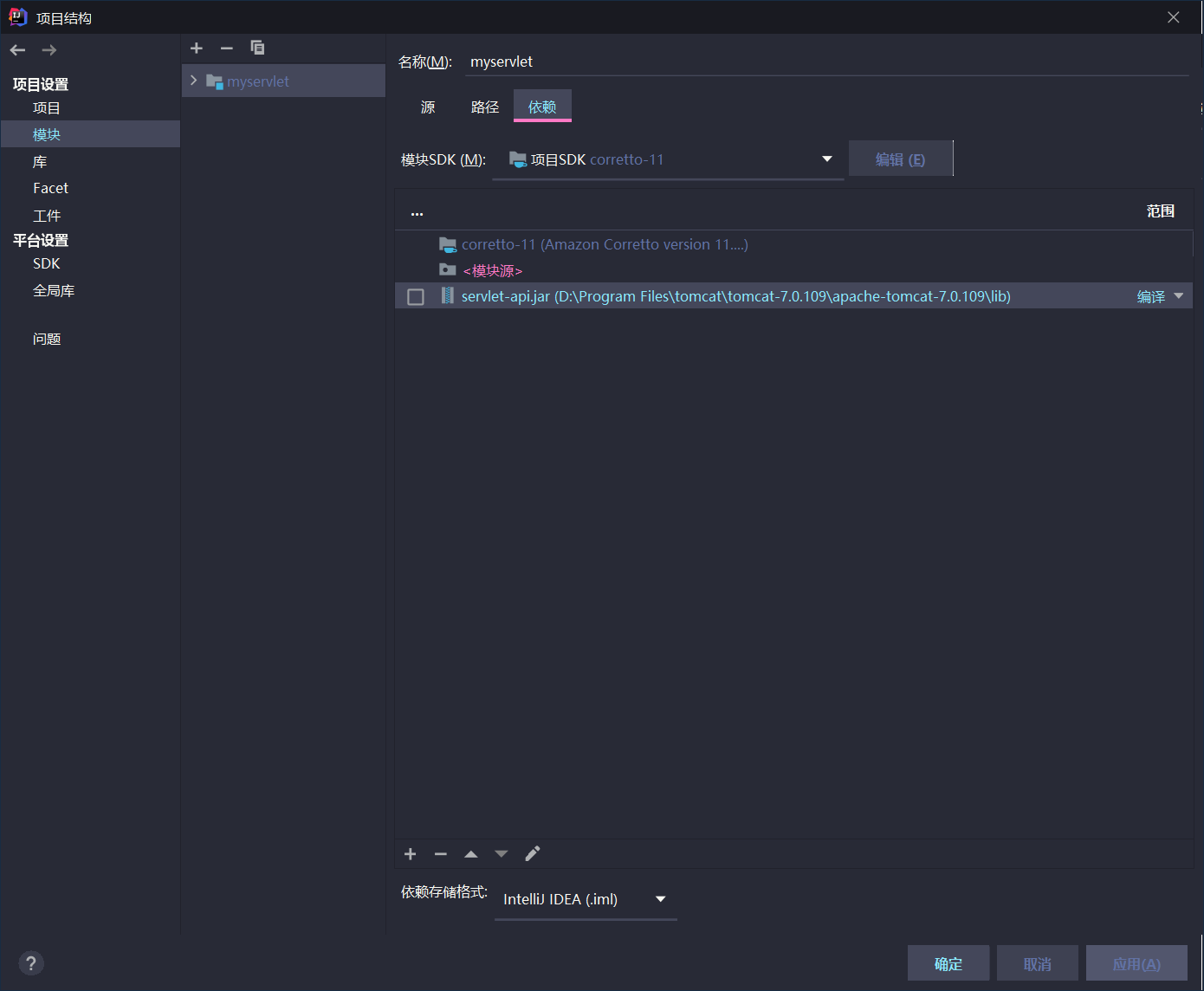The height and width of the screenshot is (991, 1204).
Task: Select the corretto-11 Amazon Corretto dependency row
Action: coord(793,244)
